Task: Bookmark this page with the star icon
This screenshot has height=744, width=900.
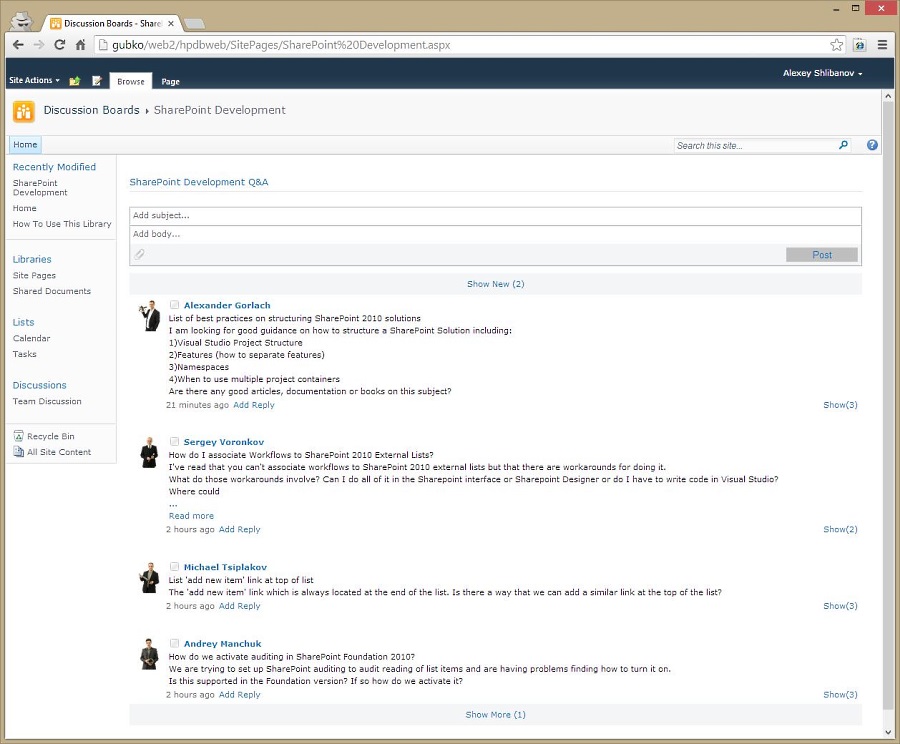Action: point(836,45)
